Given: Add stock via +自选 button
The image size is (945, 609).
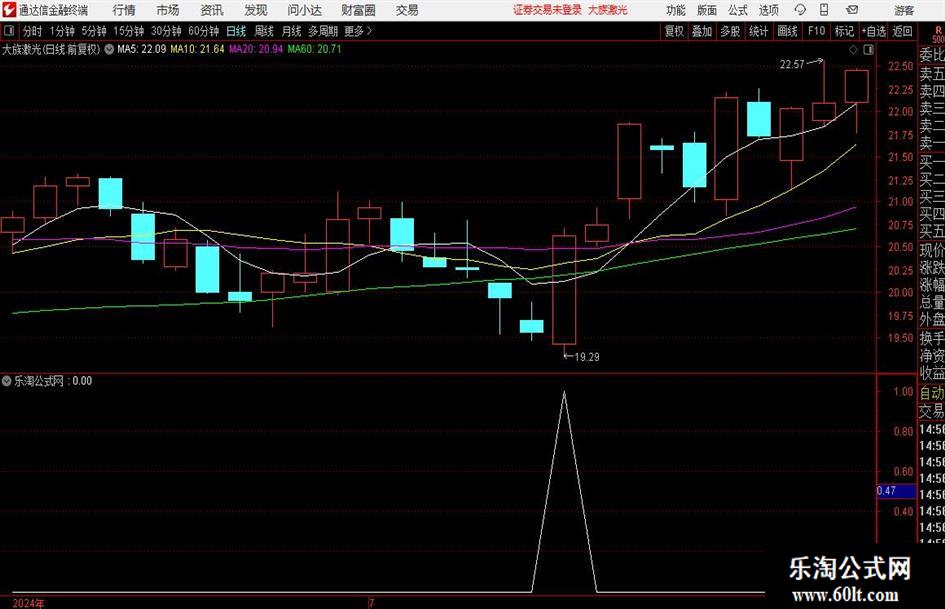Looking at the screenshot, I should point(874,31).
